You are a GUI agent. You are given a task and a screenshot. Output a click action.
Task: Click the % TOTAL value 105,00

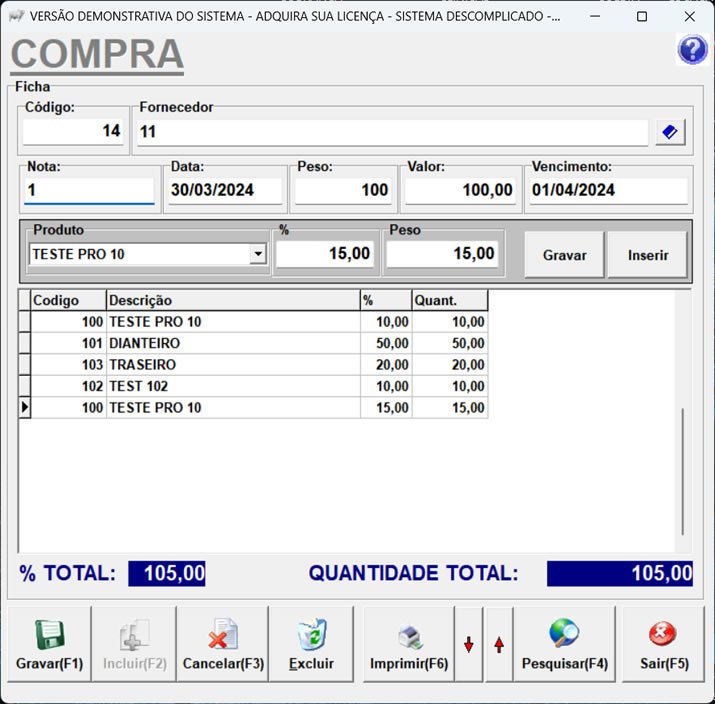(x=167, y=574)
